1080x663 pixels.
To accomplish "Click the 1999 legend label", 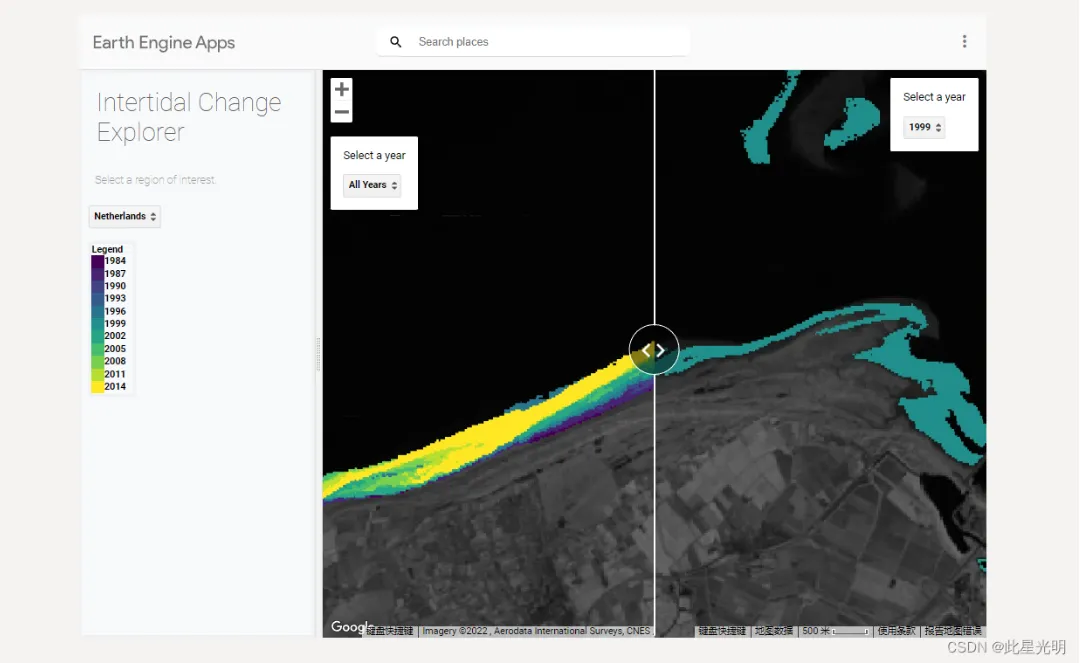I will point(115,324).
